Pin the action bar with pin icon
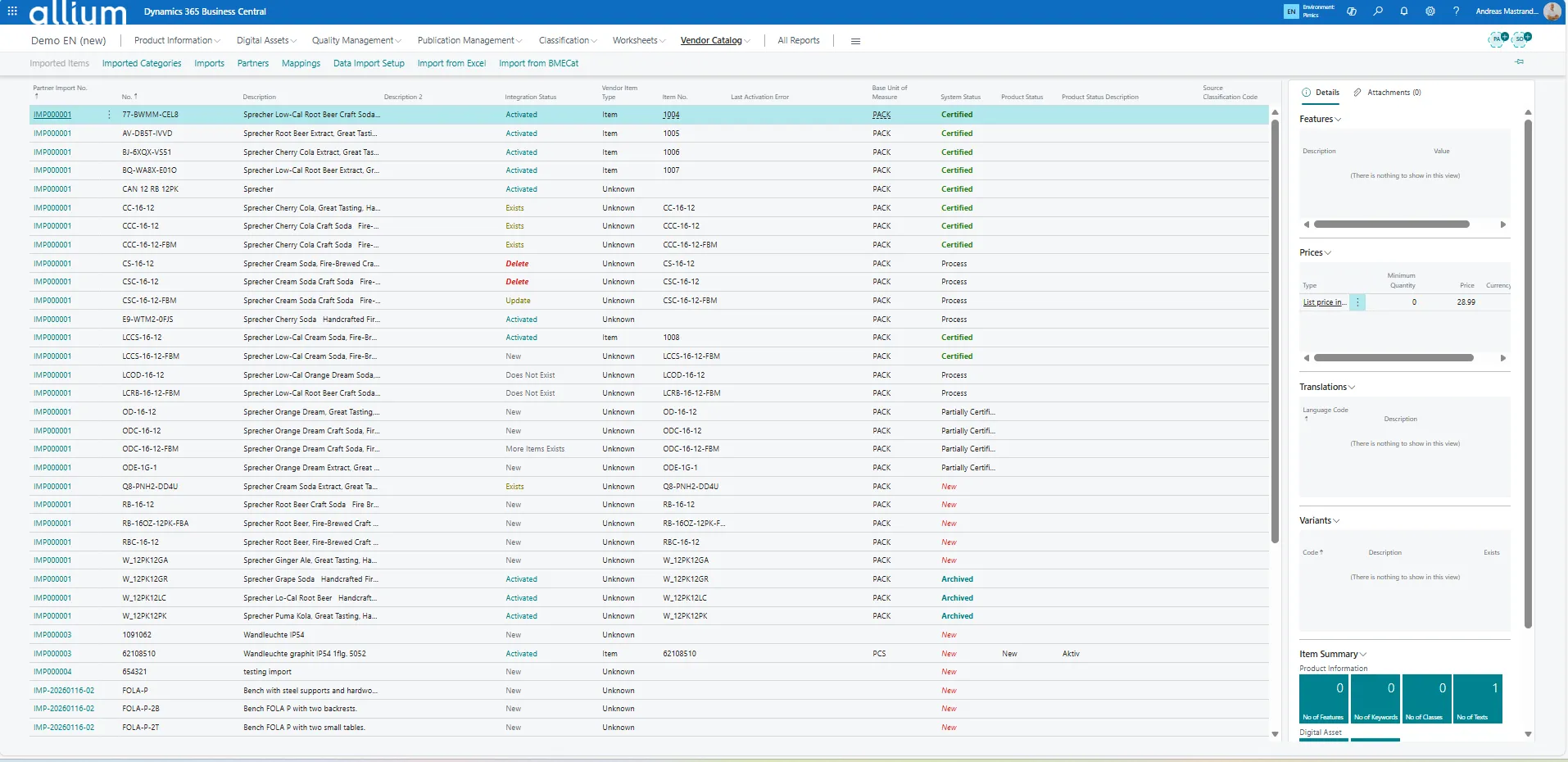This screenshot has height=762, width=1568. (x=1520, y=62)
